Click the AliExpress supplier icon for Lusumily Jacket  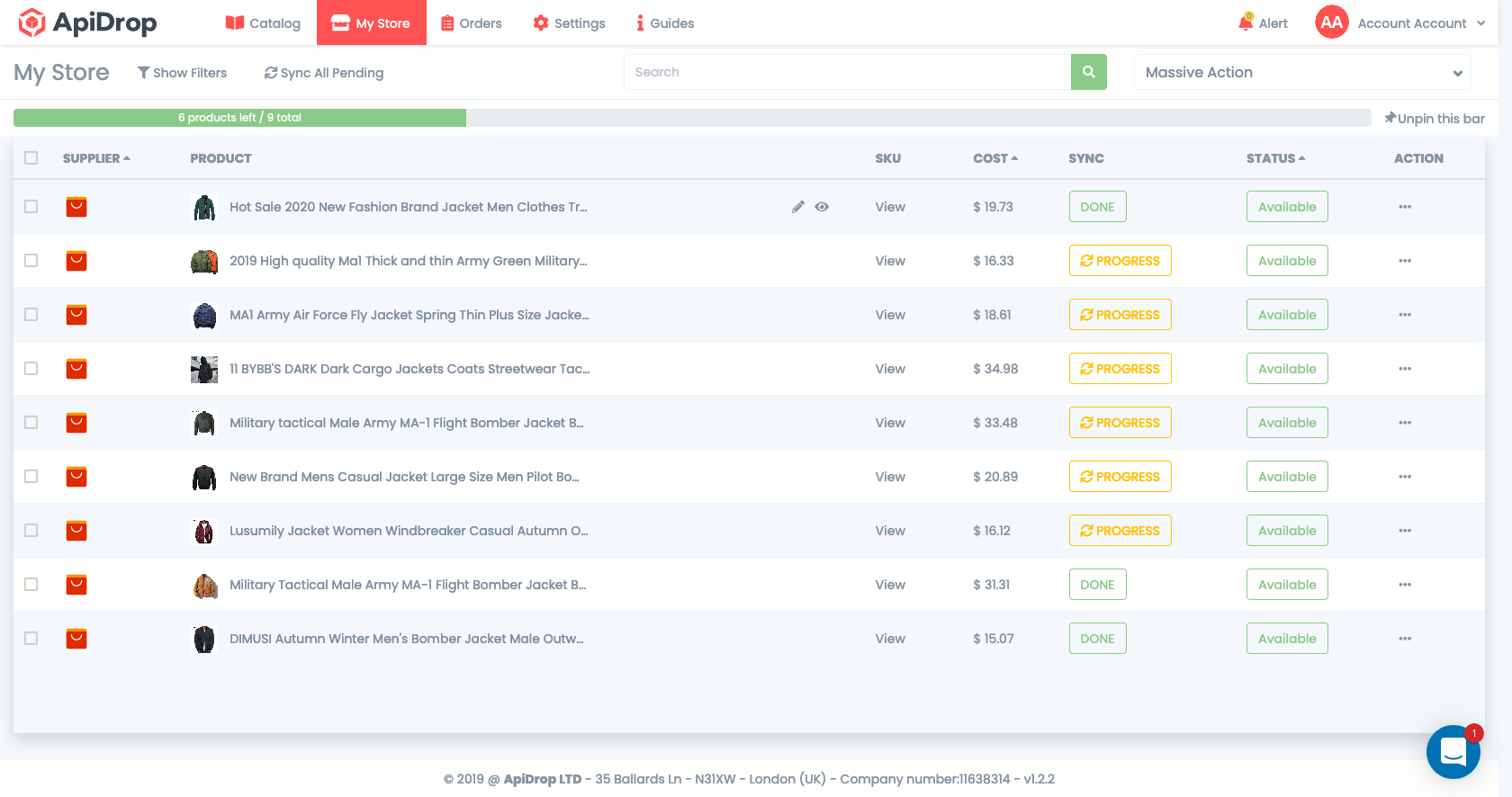tap(76, 531)
